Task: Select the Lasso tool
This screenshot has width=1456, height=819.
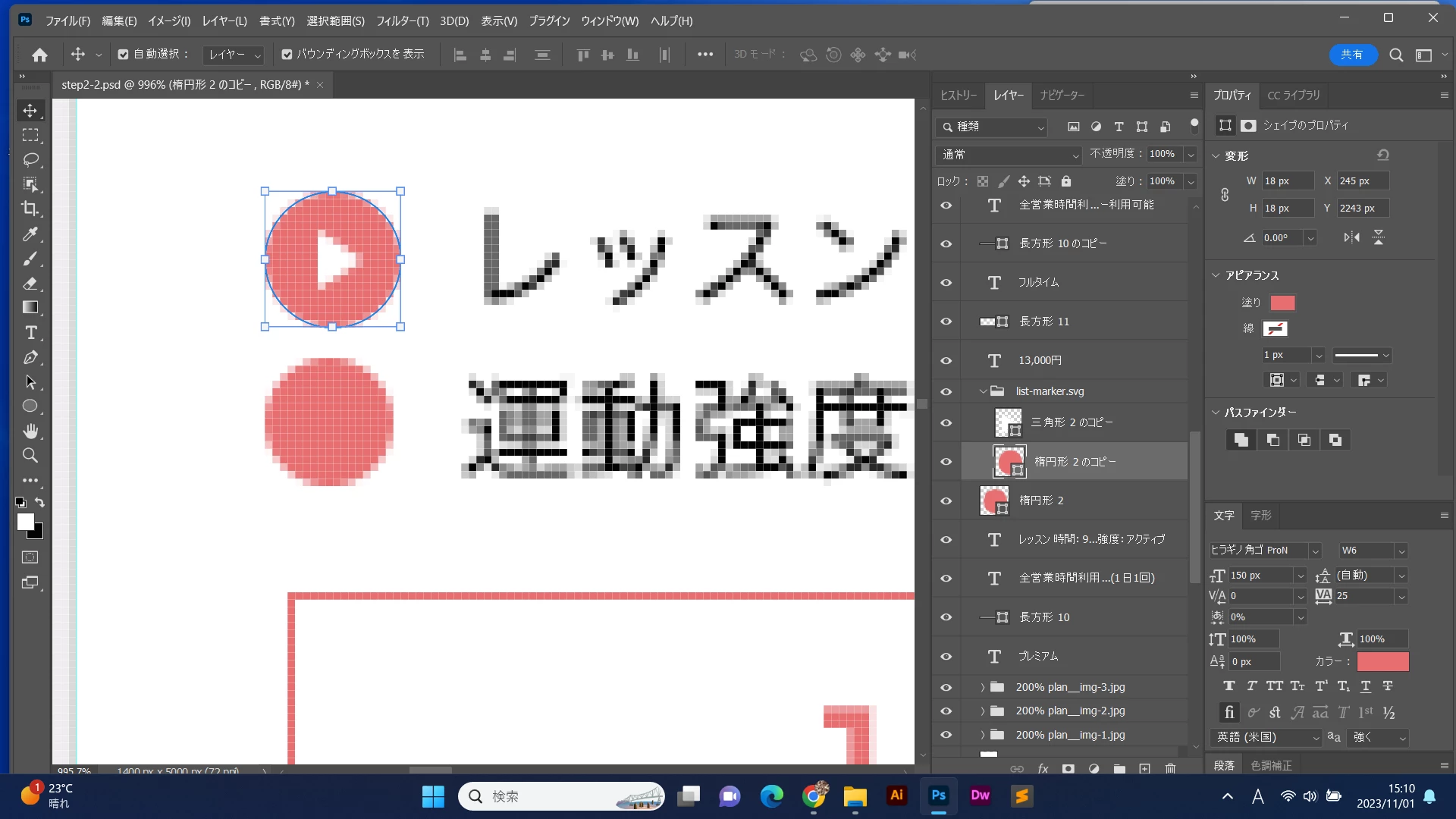Action: [30, 159]
